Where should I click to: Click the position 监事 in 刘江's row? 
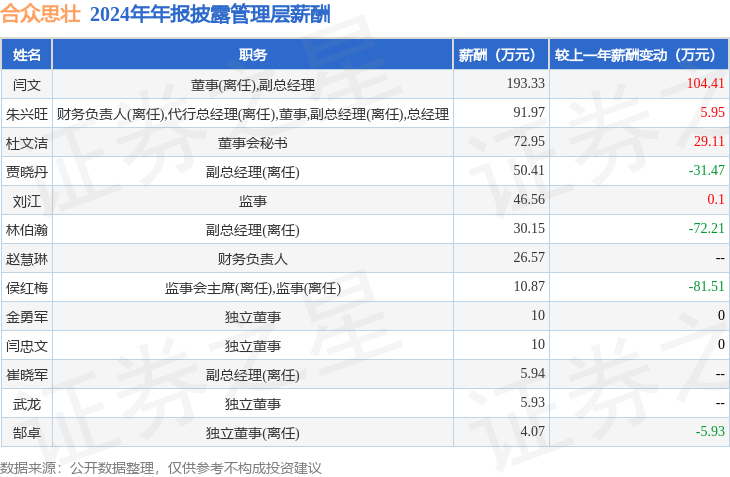253,201
